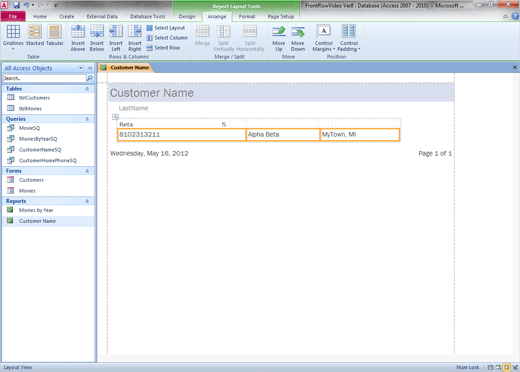520x372 pixels.
Task: Select the date Wednesday, May 16, 2012
Action: (149, 154)
